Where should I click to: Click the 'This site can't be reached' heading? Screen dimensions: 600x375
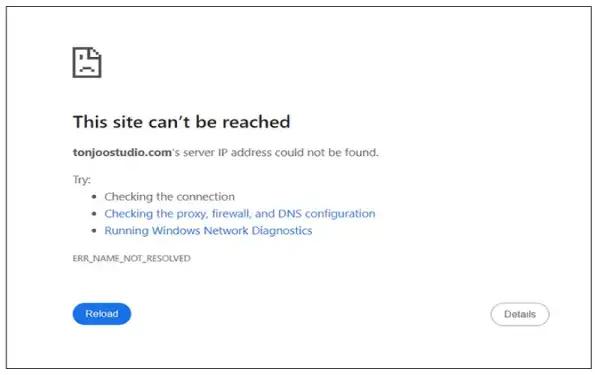click(x=181, y=122)
